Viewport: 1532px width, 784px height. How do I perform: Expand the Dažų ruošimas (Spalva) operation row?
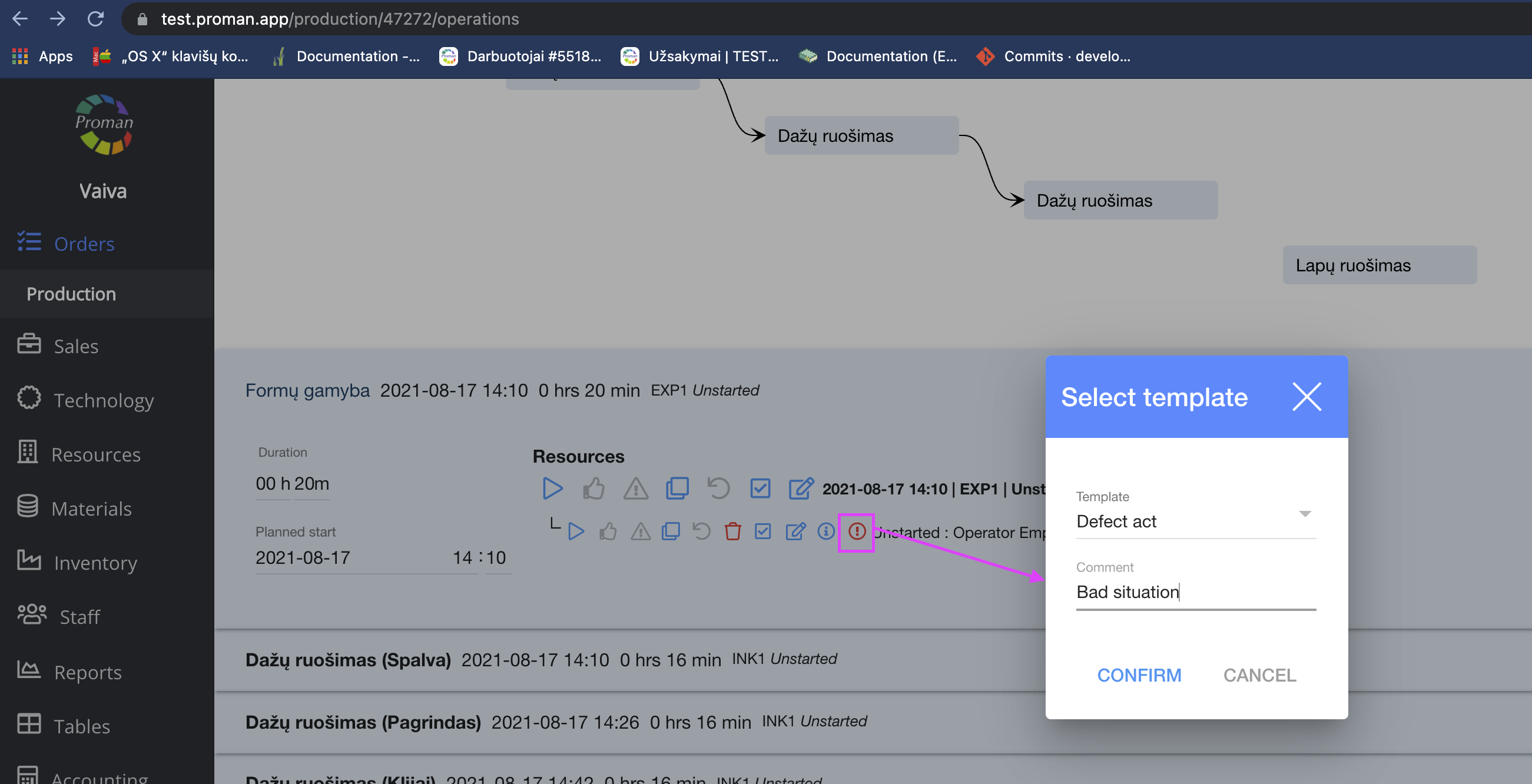pyautogui.click(x=348, y=660)
